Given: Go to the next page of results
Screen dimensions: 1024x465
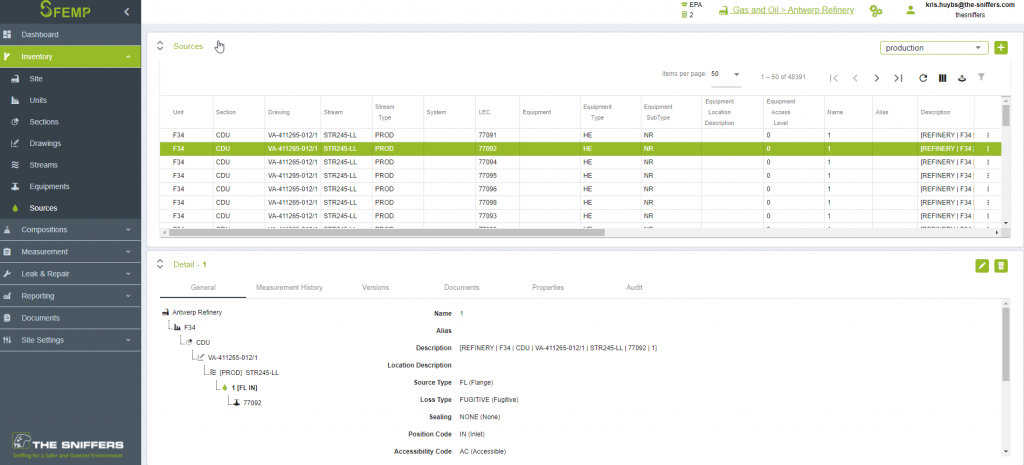Looking at the screenshot, I should pyautogui.click(x=876, y=78).
